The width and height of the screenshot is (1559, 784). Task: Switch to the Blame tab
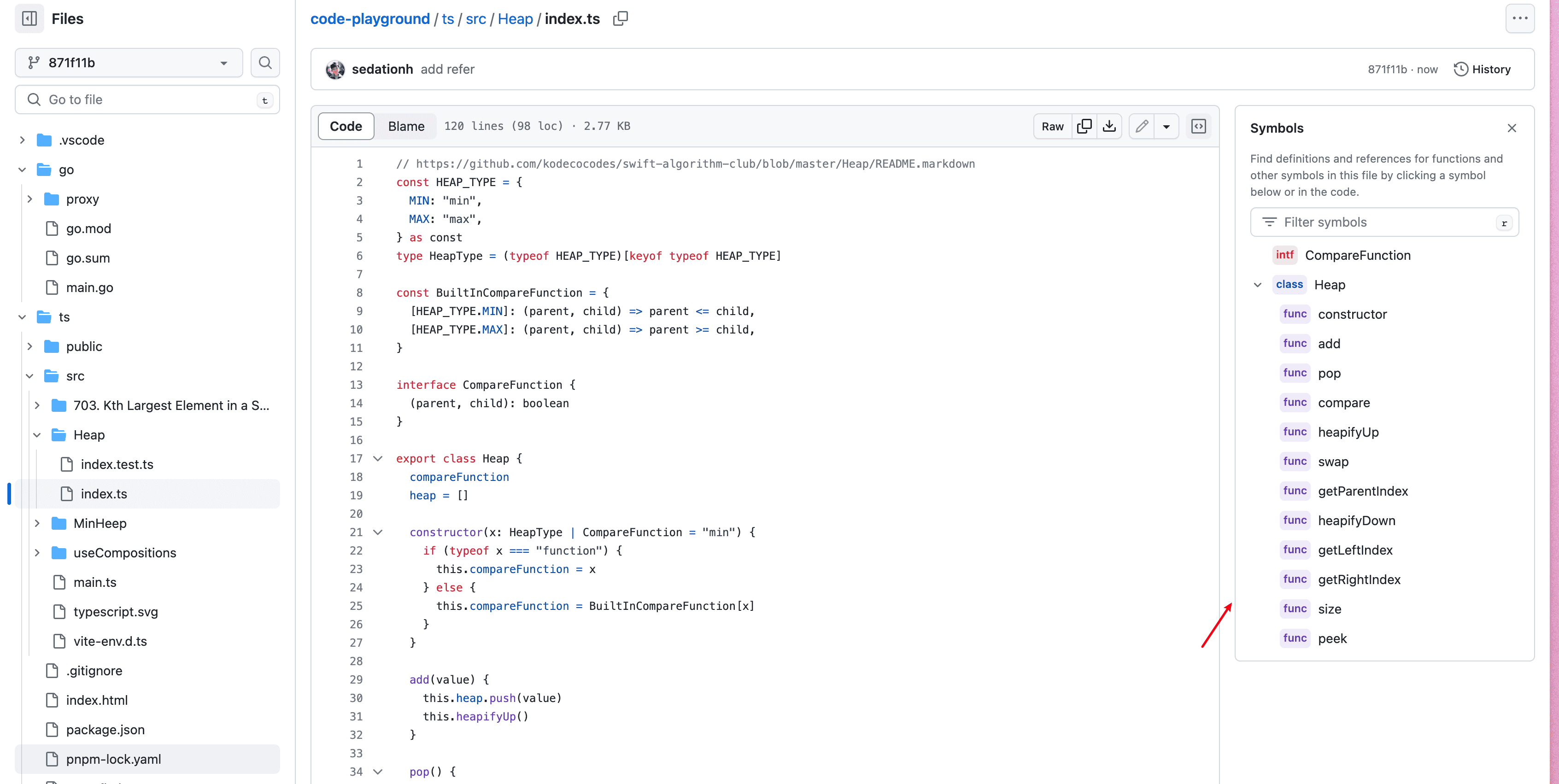tap(405, 126)
